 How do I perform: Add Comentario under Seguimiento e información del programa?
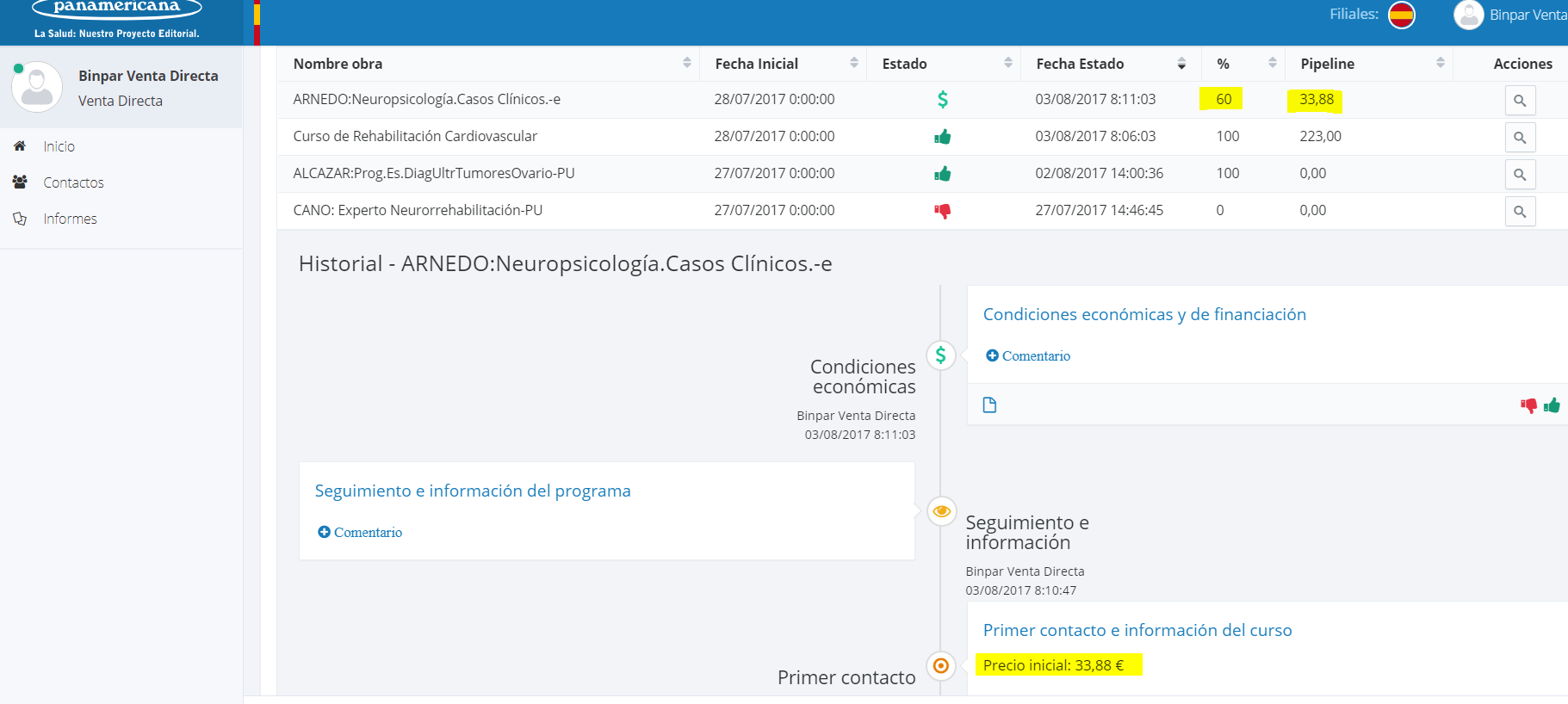(x=360, y=532)
